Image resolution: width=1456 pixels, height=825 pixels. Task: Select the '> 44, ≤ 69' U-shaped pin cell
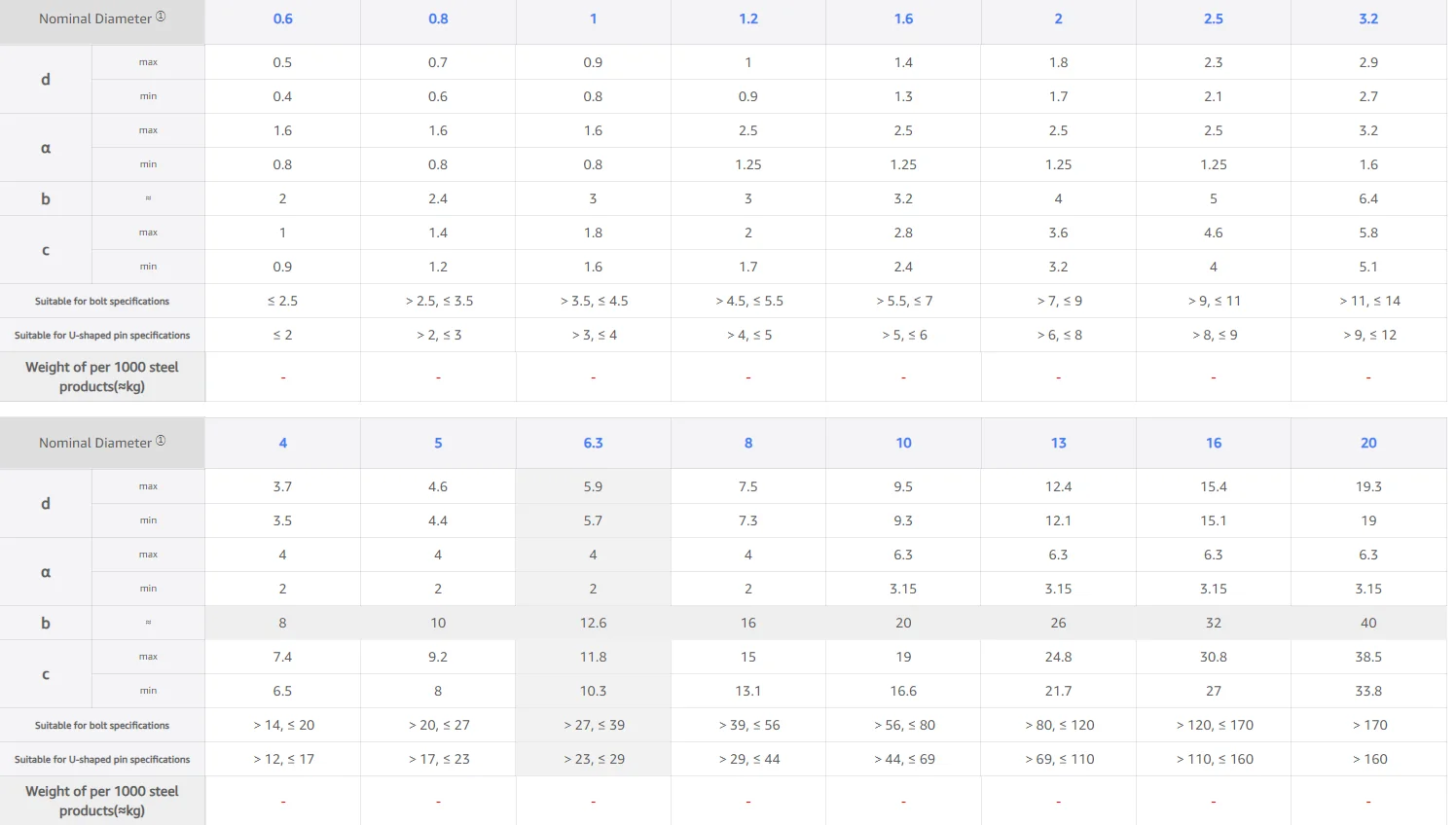pyautogui.click(x=903, y=759)
